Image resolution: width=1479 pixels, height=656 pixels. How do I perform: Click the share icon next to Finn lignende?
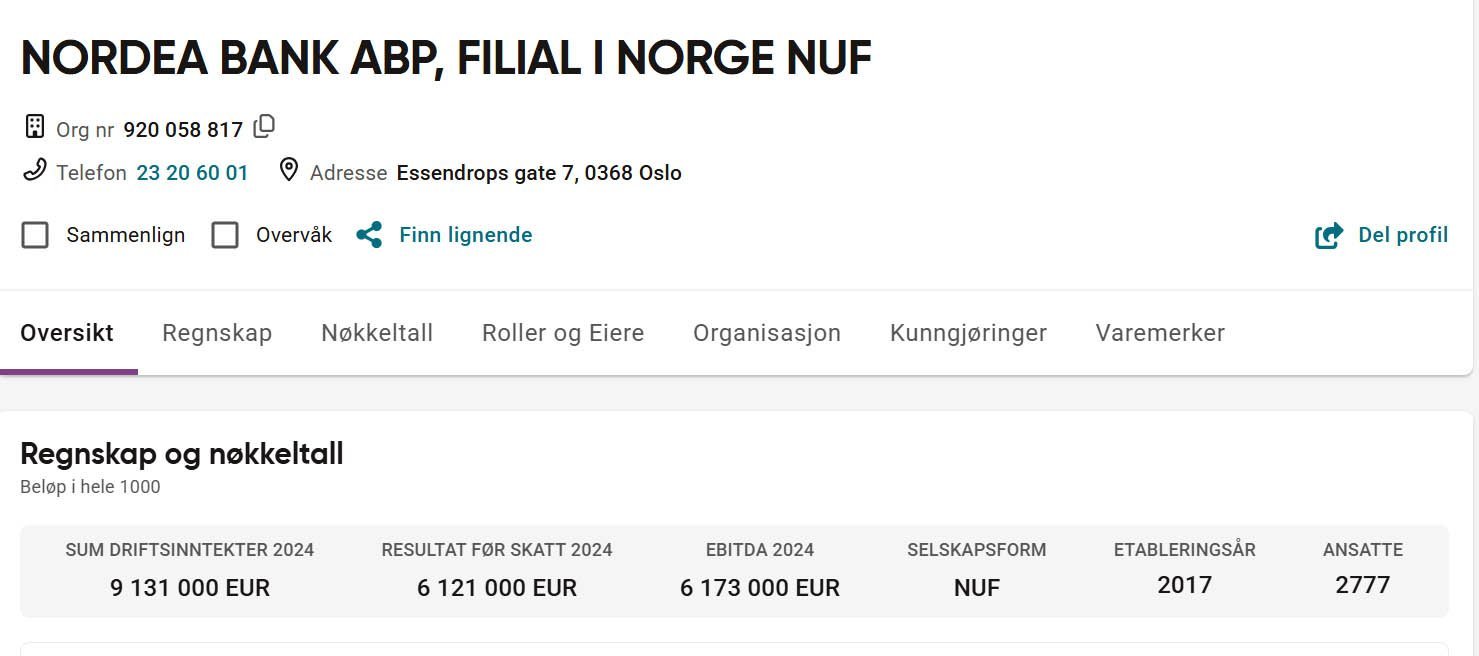point(369,235)
